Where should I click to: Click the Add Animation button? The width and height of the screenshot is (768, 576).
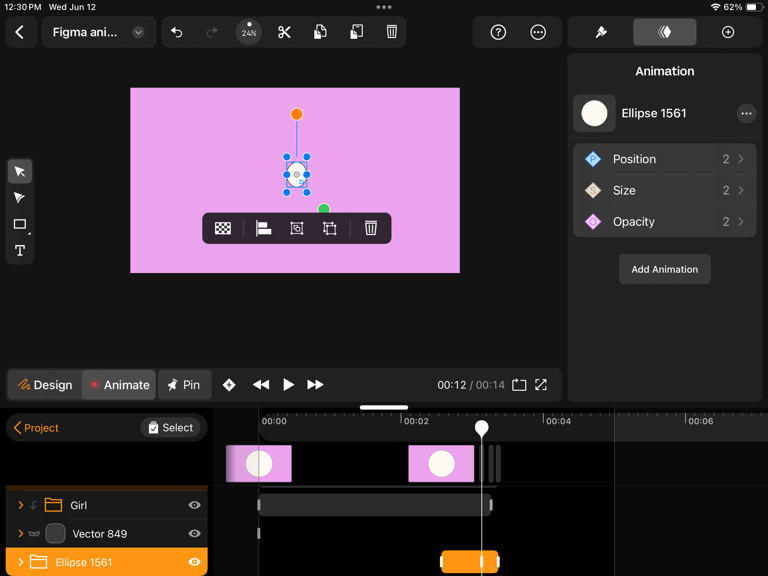[665, 269]
